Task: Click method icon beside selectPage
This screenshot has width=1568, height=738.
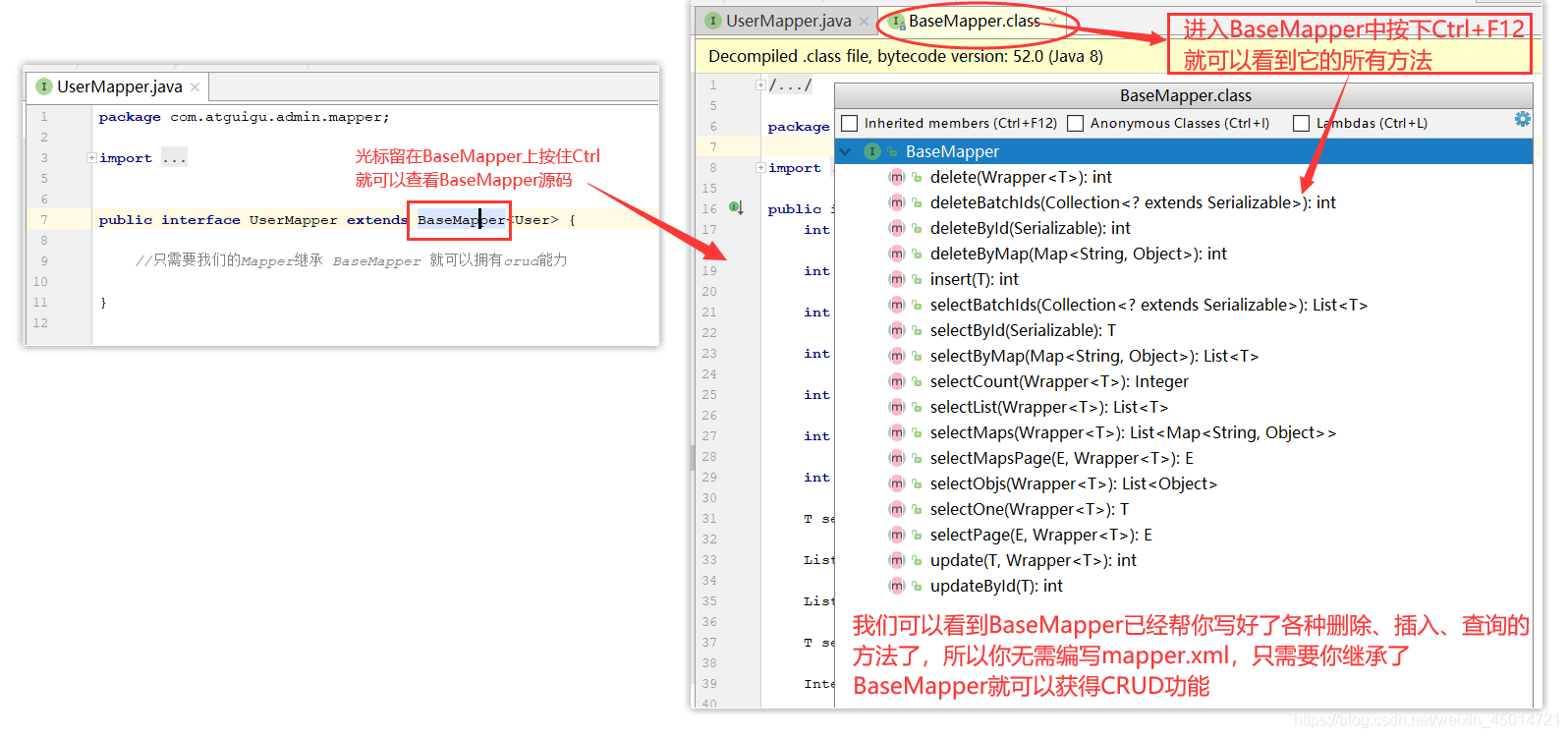Action: 896,535
